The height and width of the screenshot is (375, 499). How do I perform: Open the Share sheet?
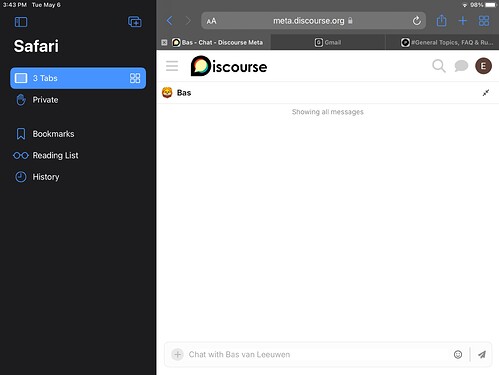441,20
